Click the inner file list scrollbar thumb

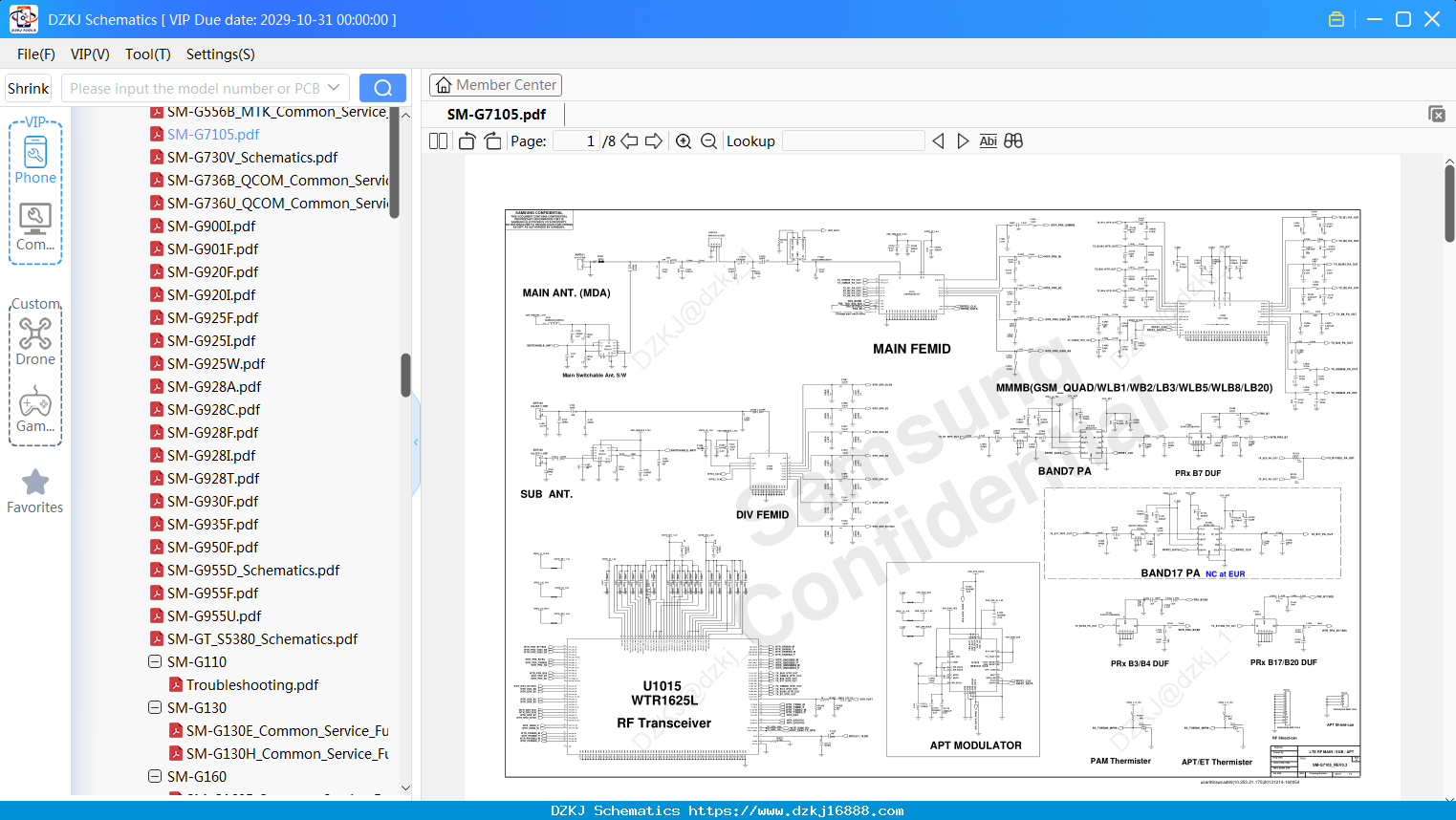pos(394,162)
